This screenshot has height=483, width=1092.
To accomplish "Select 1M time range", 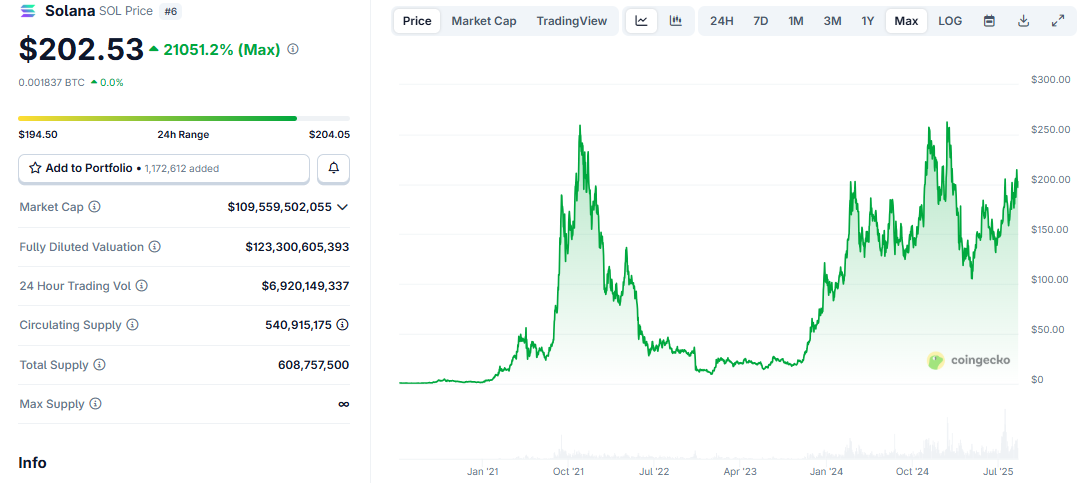I will point(796,21).
